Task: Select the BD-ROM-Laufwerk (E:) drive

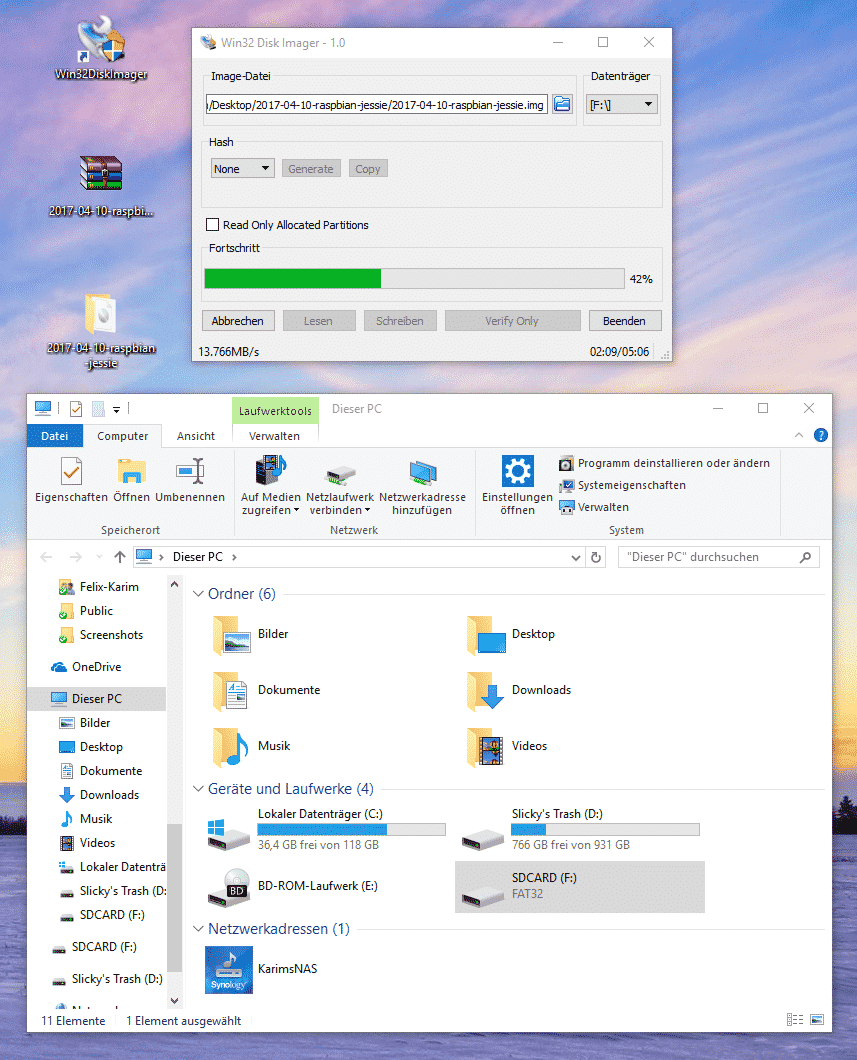Action: click(x=228, y=886)
